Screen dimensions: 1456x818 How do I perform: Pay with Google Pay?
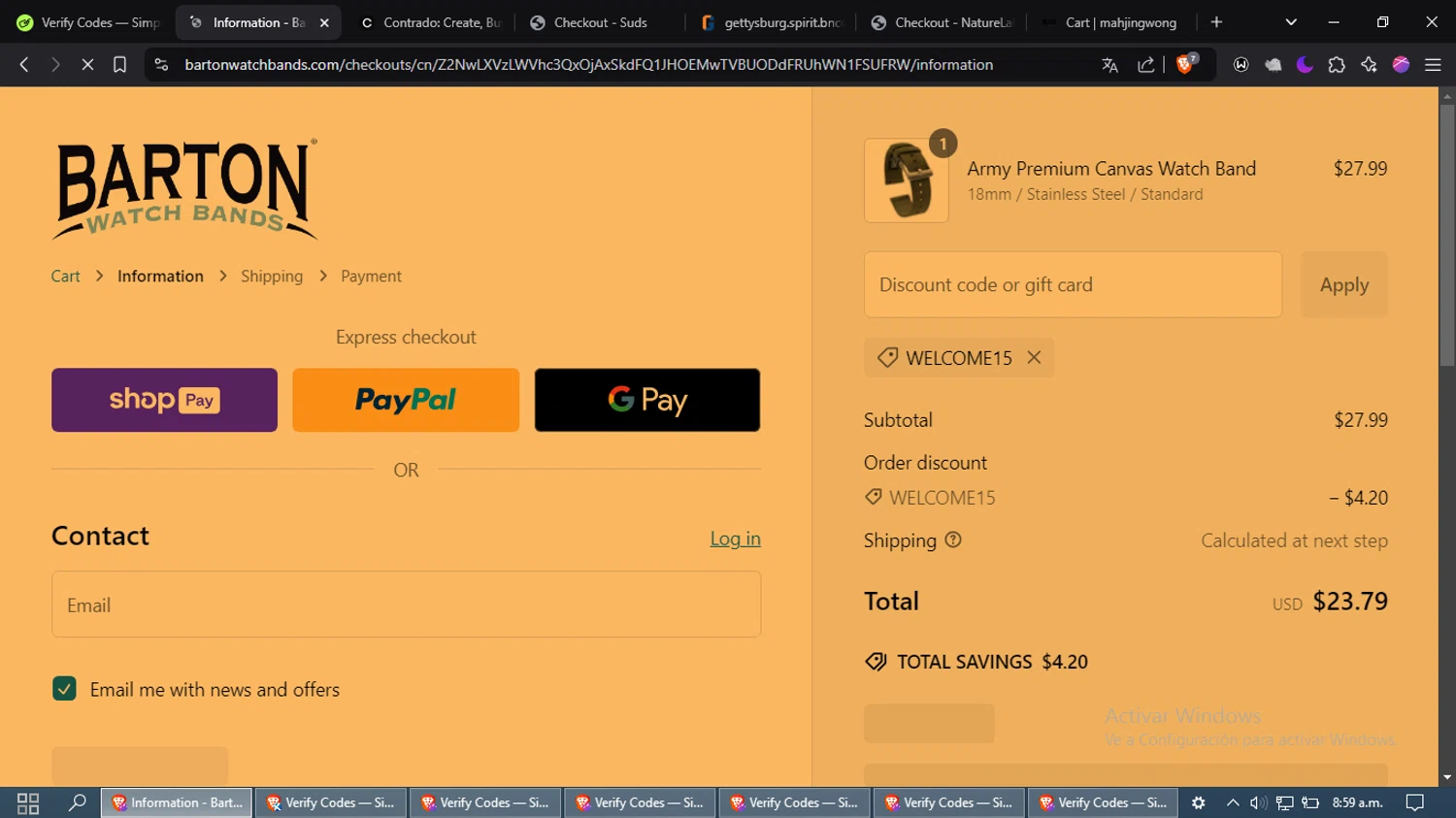(647, 400)
